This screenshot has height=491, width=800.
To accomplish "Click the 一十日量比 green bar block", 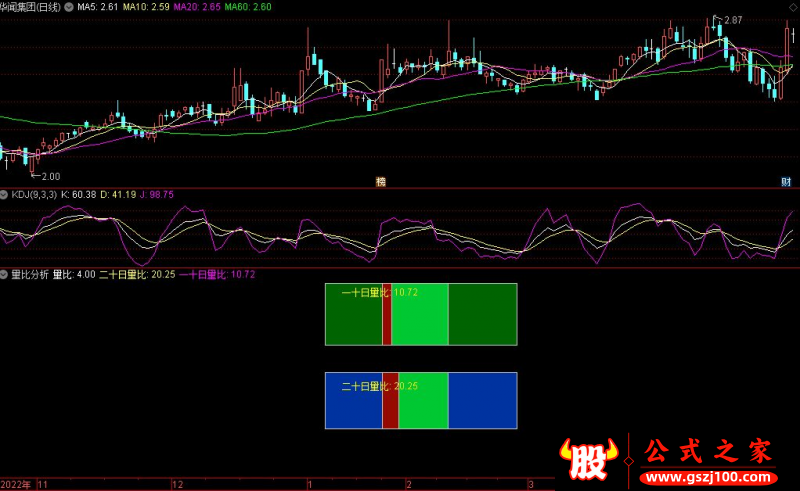I will 421,315.
